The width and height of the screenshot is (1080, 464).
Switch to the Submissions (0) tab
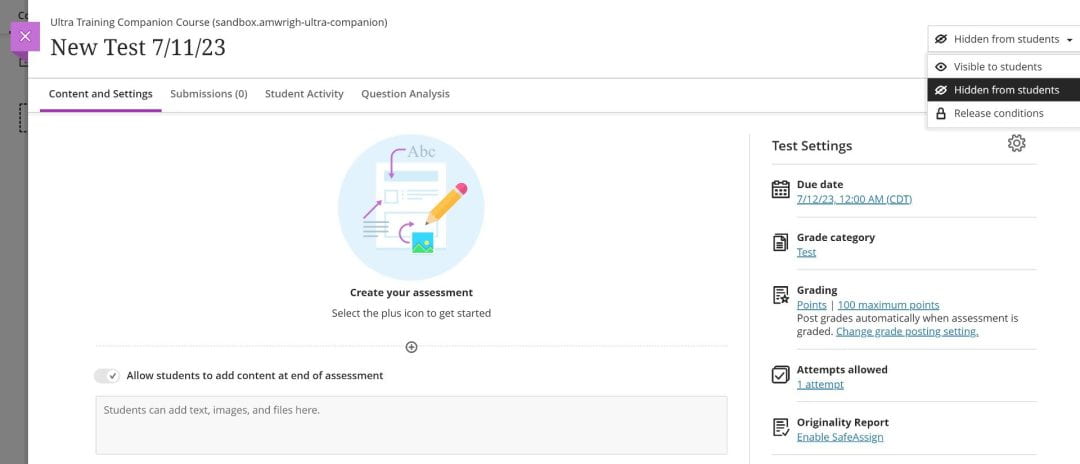(x=208, y=94)
